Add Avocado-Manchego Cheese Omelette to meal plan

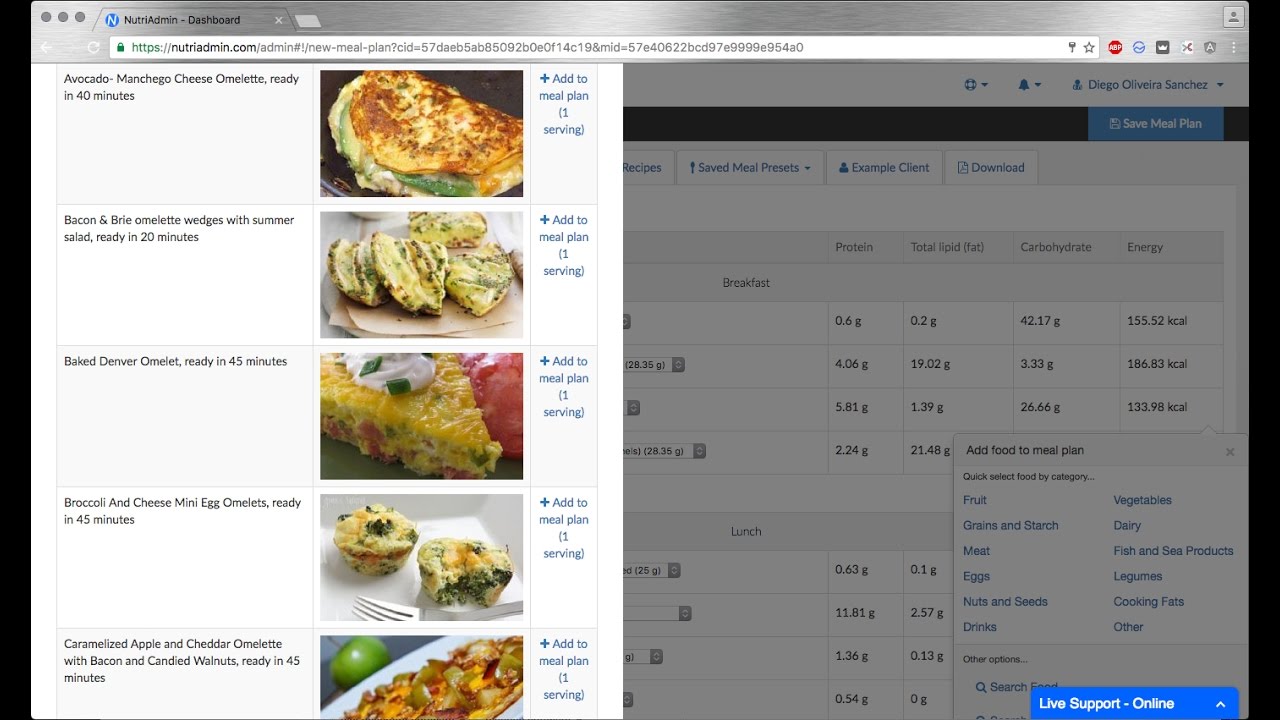coord(564,104)
